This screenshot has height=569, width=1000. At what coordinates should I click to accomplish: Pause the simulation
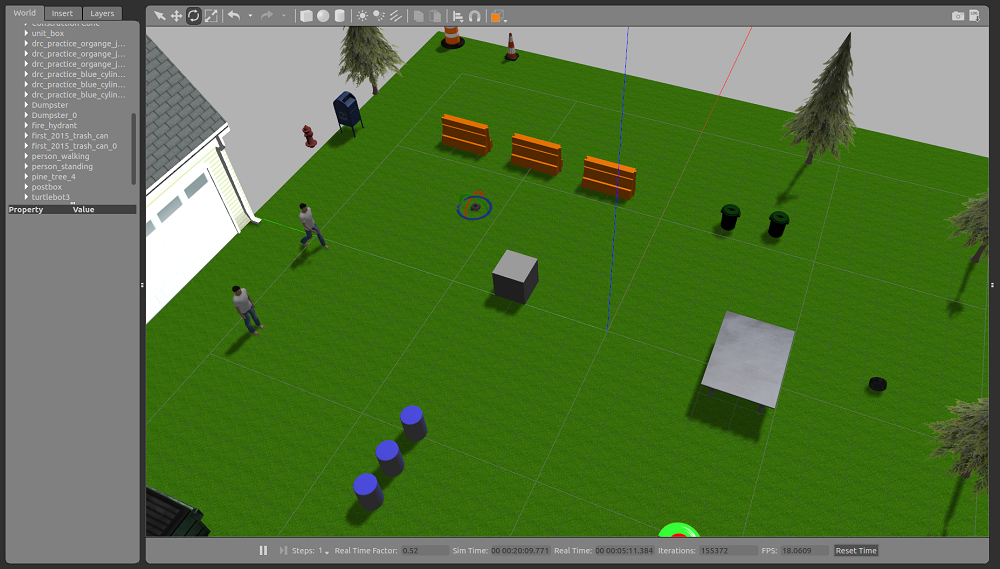[264, 550]
